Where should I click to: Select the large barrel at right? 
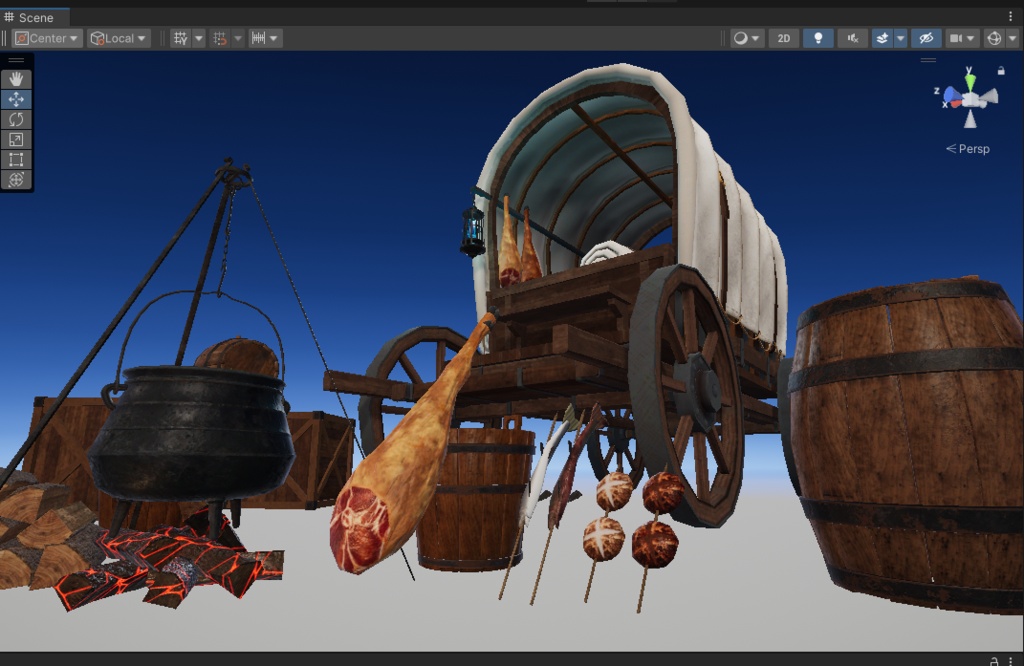coord(906,444)
